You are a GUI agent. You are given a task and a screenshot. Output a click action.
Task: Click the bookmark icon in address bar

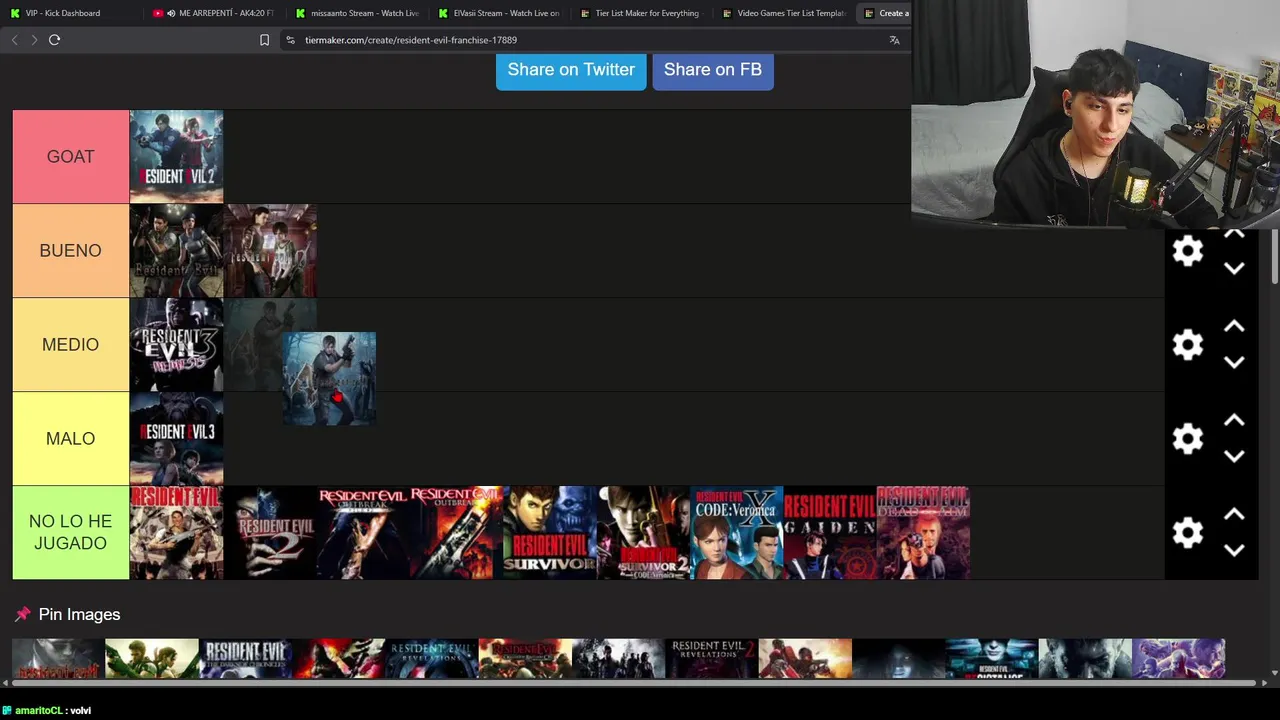(264, 40)
